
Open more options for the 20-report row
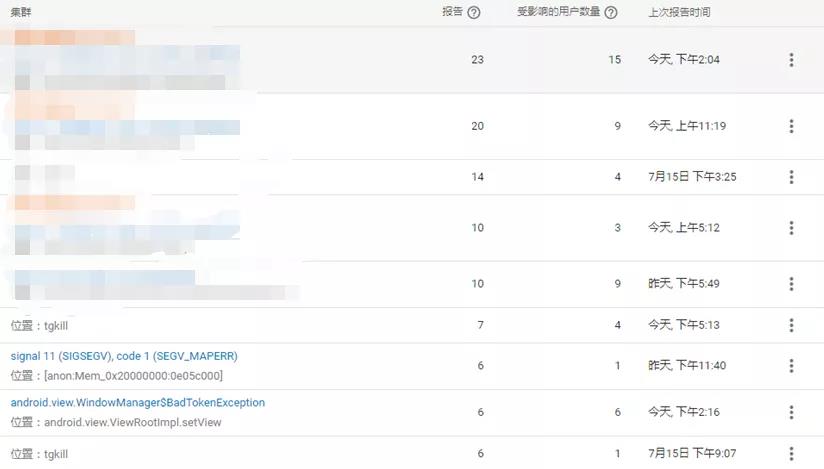791,126
